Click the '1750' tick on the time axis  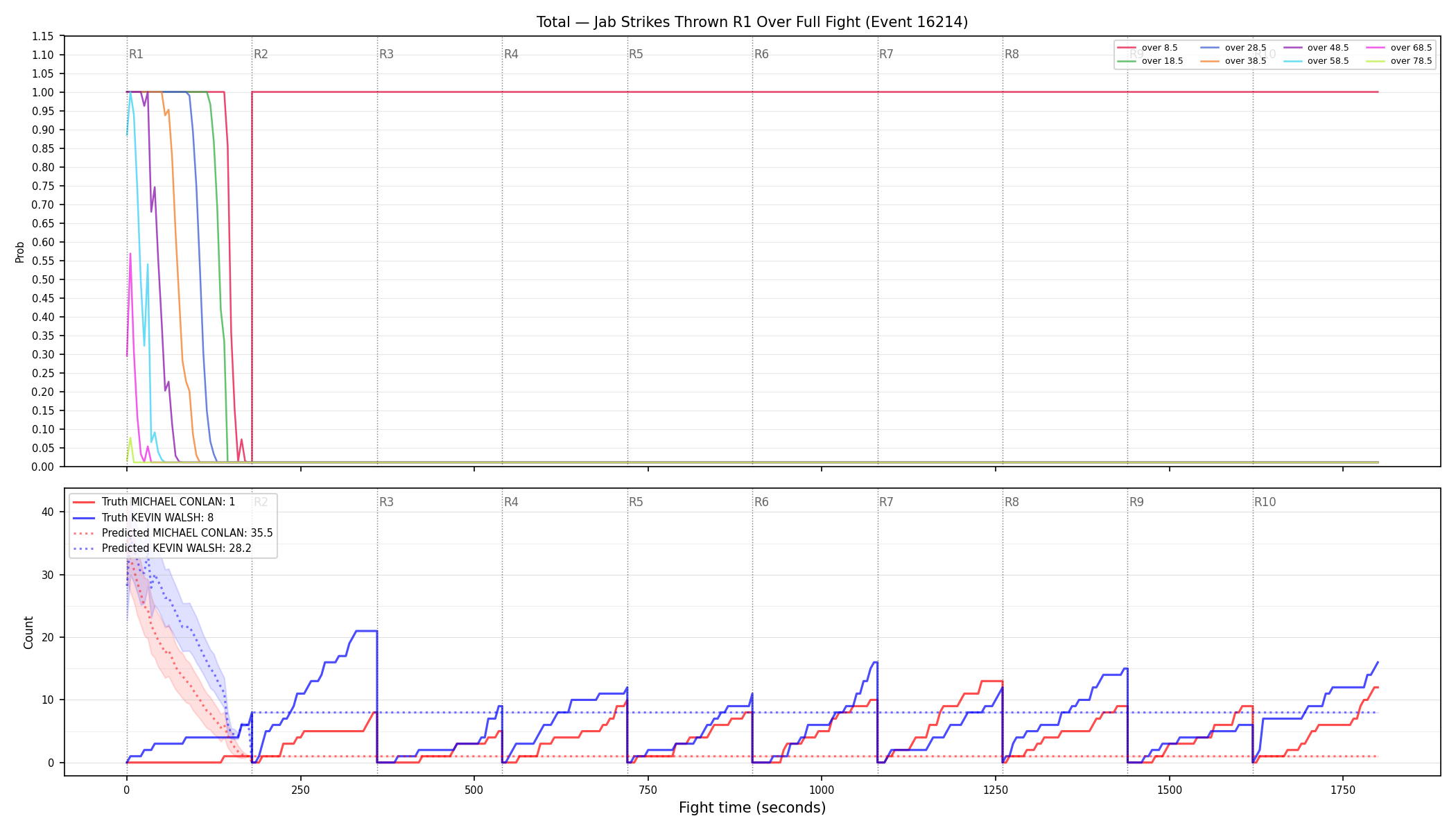tap(1343, 790)
